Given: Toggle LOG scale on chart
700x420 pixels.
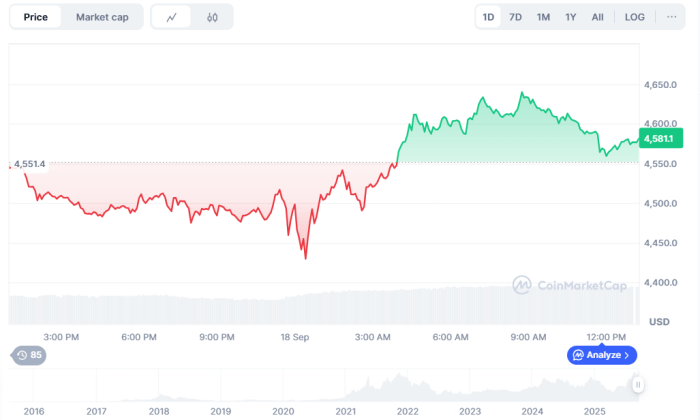Looking at the screenshot, I should [x=635, y=17].
